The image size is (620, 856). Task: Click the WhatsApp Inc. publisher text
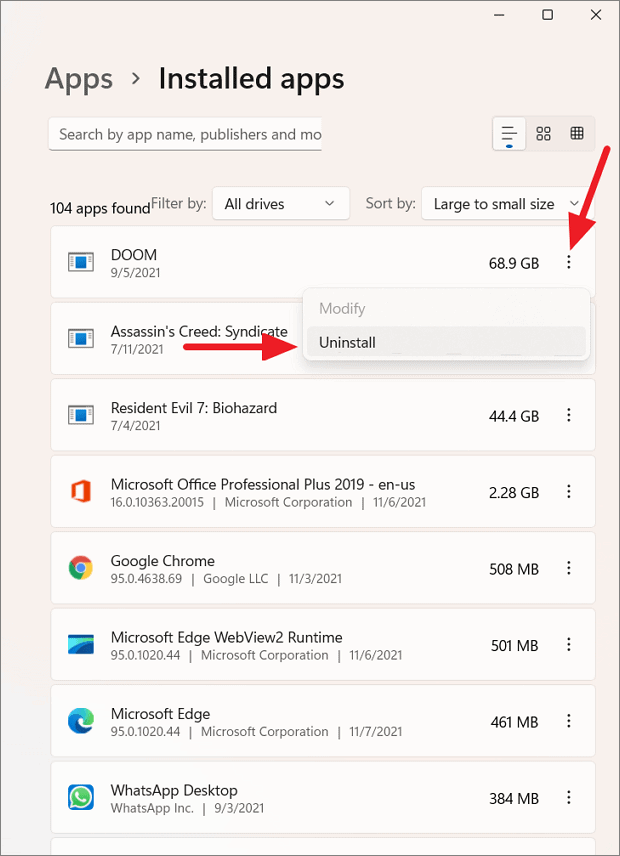[152, 808]
